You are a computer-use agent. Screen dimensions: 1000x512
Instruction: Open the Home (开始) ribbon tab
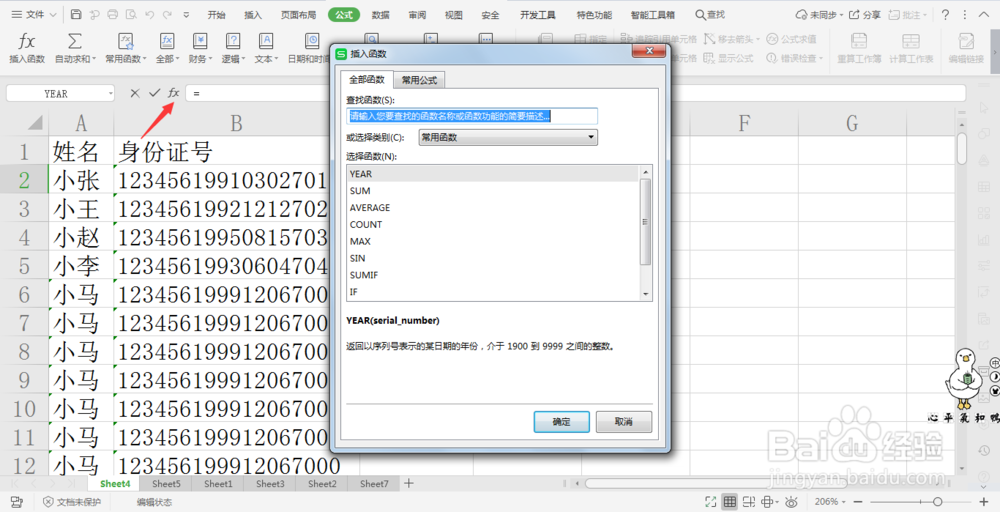pyautogui.click(x=216, y=15)
